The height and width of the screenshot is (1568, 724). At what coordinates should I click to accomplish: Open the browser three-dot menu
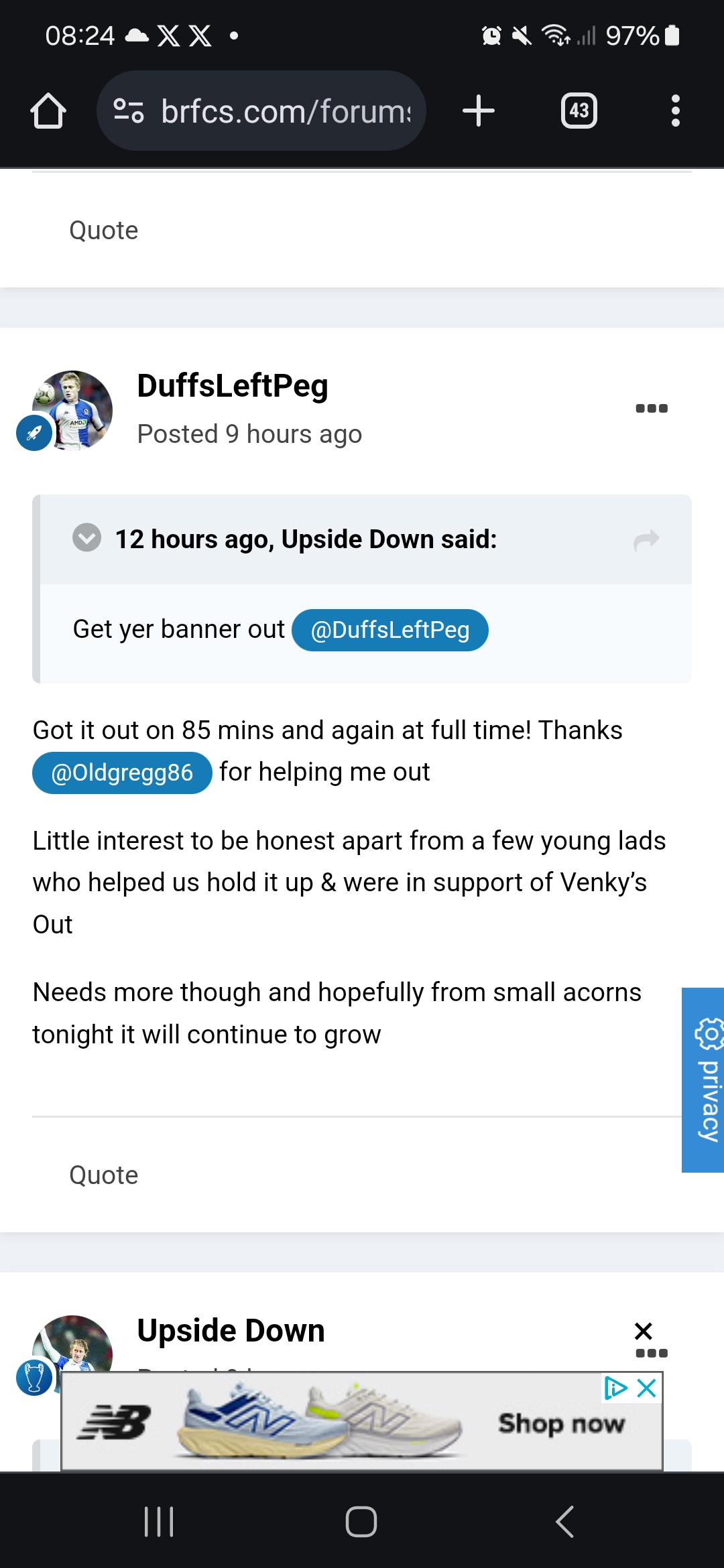point(675,111)
